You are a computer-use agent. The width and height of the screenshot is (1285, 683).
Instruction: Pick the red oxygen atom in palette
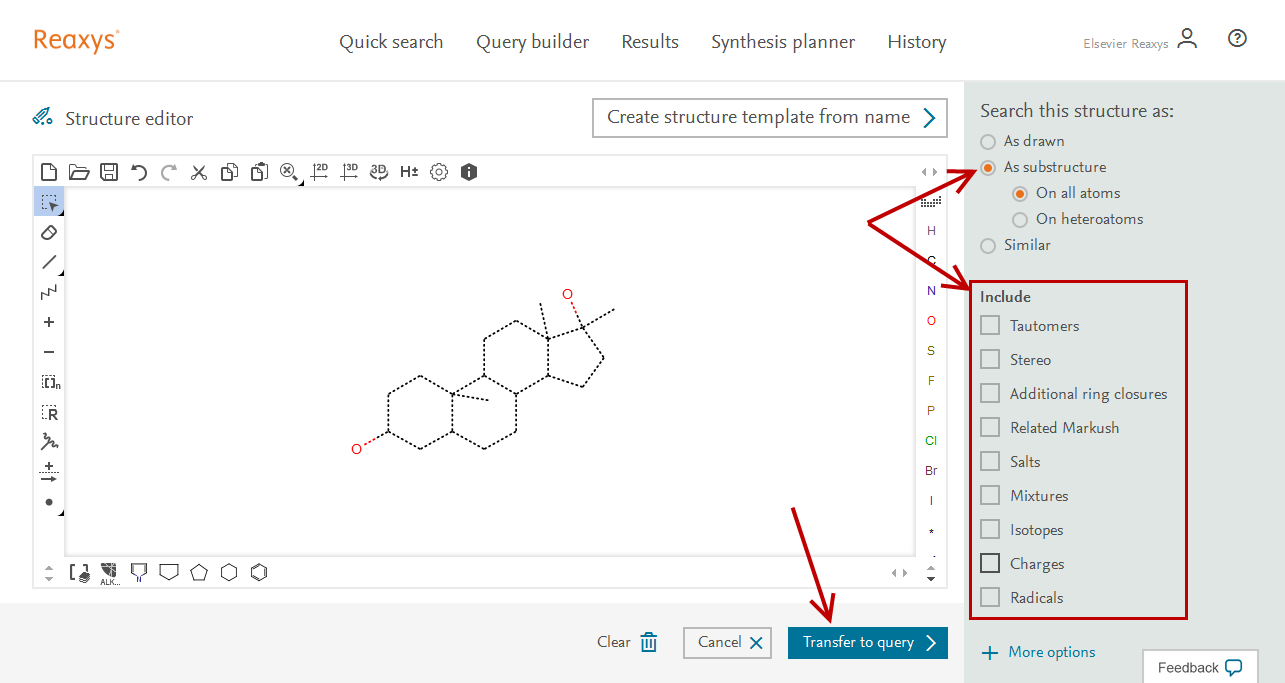click(x=931, y=321)
